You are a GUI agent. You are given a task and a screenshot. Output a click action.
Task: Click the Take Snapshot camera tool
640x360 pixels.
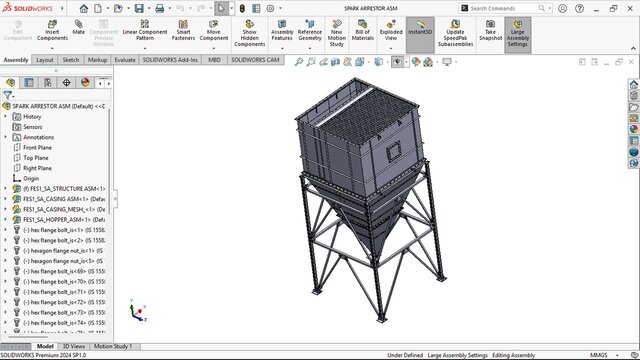click(490, 31)
